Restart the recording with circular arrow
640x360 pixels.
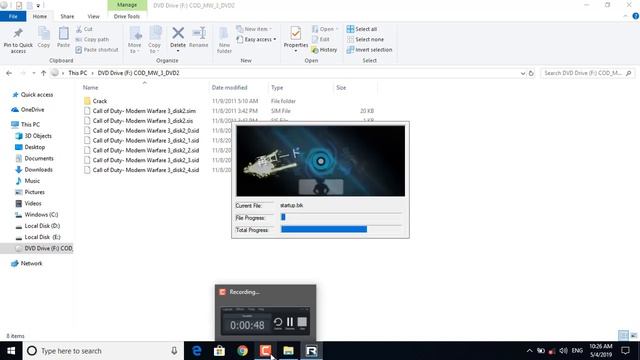tap(278, 322)
